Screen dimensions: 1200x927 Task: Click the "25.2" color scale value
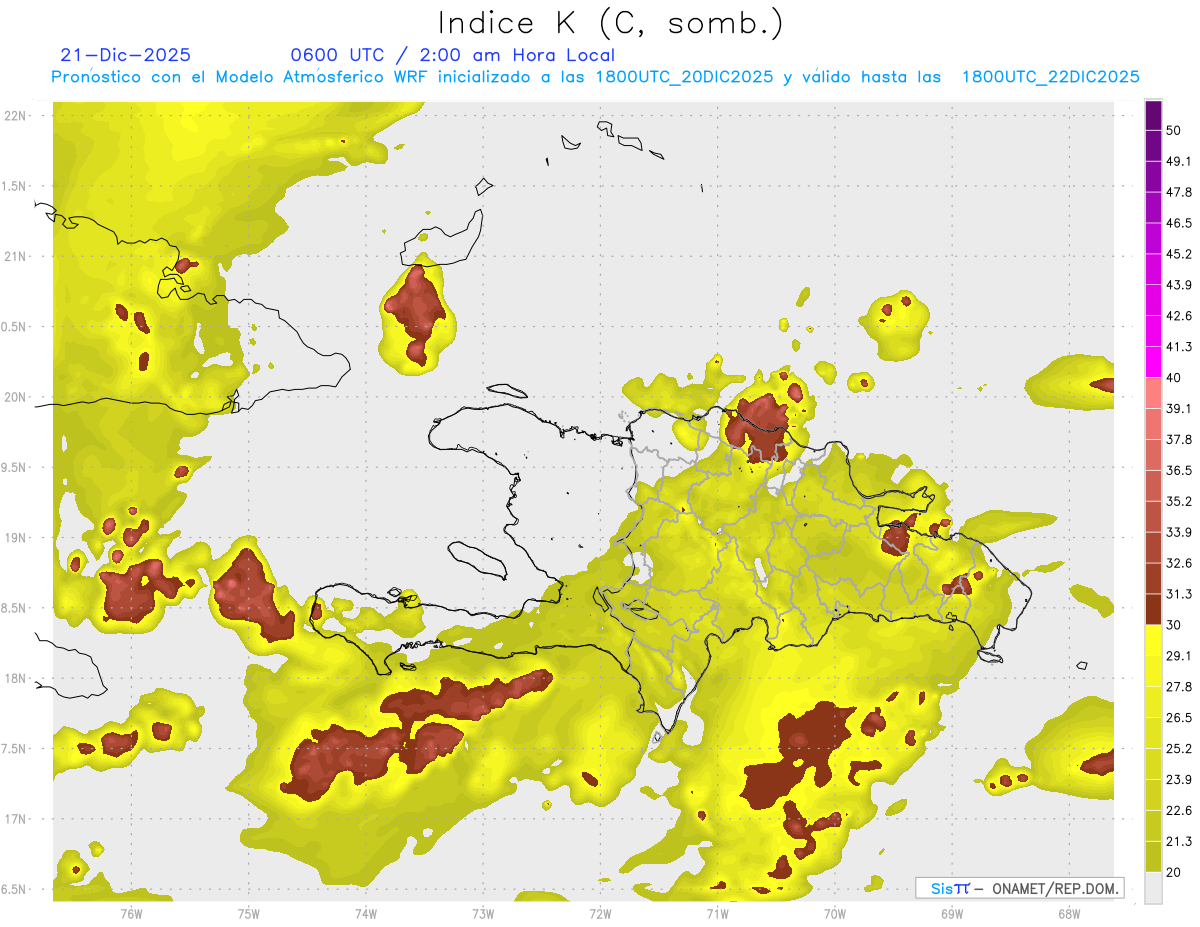point(1179,749)
